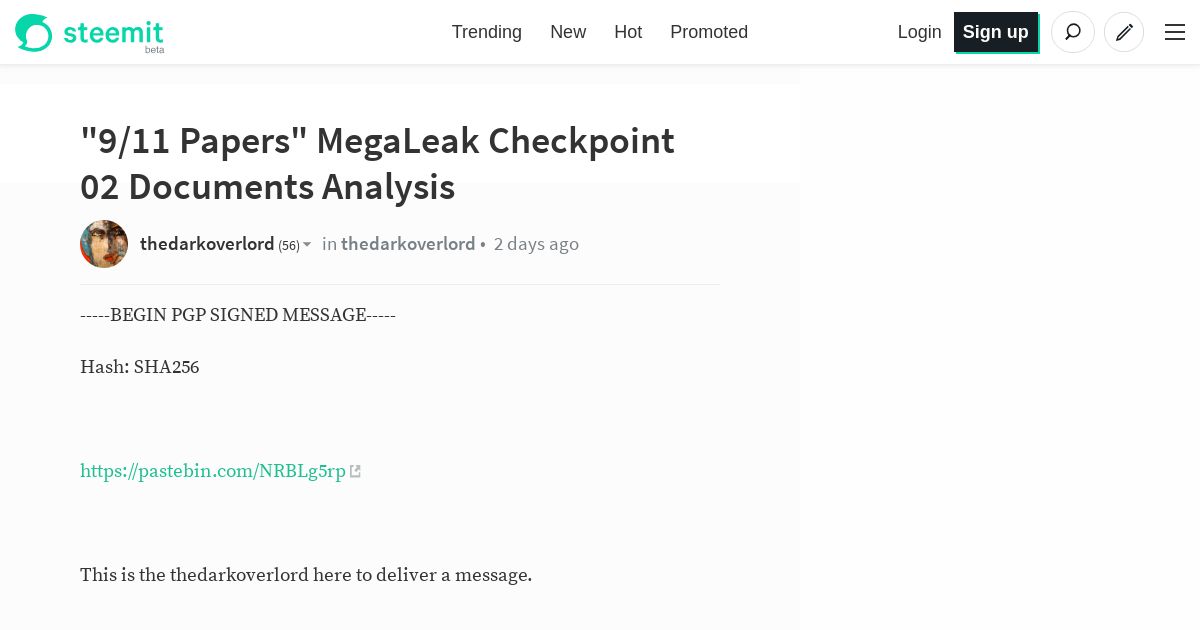Open the pastebin.com/NRBLg5rp link

pyautogui.click(x=213, y=471)
